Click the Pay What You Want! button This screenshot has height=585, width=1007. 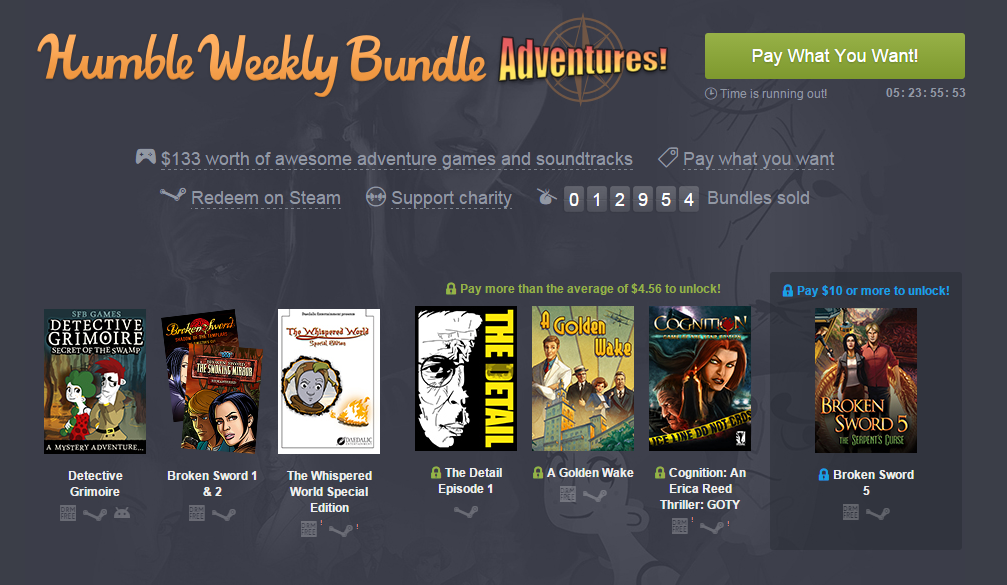click(x=834, y=56)
